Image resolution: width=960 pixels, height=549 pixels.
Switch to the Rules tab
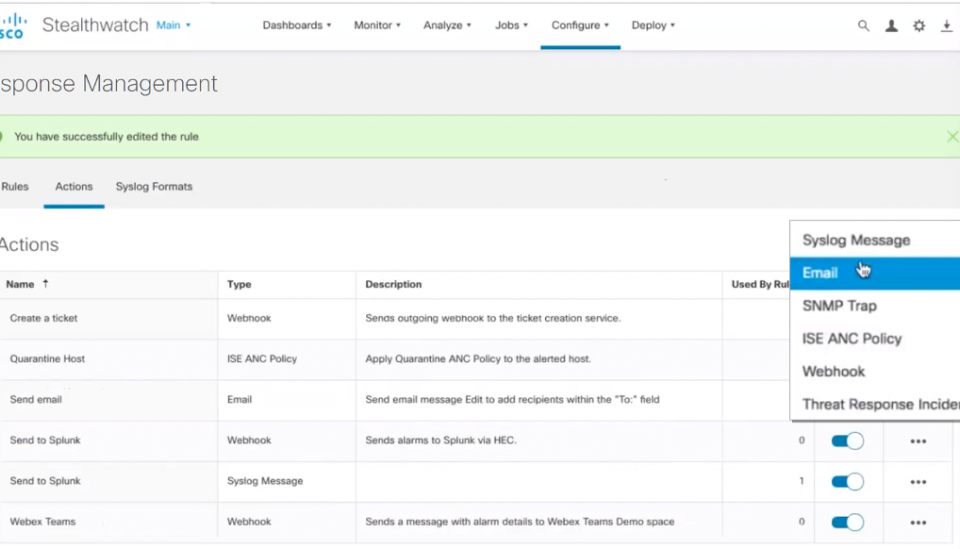15,187
